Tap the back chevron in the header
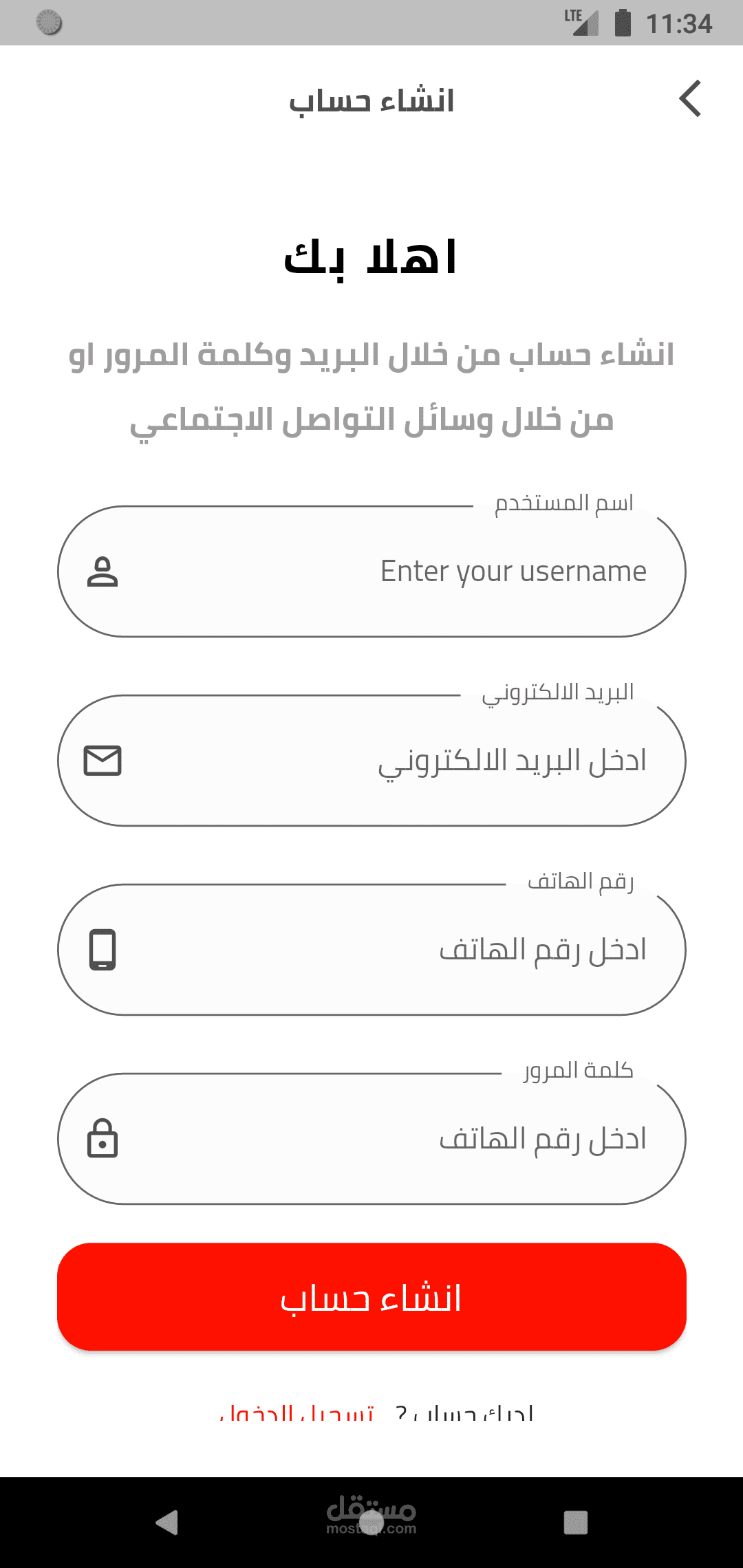This screenshot has height=1568, width=743. click(690, 99)
